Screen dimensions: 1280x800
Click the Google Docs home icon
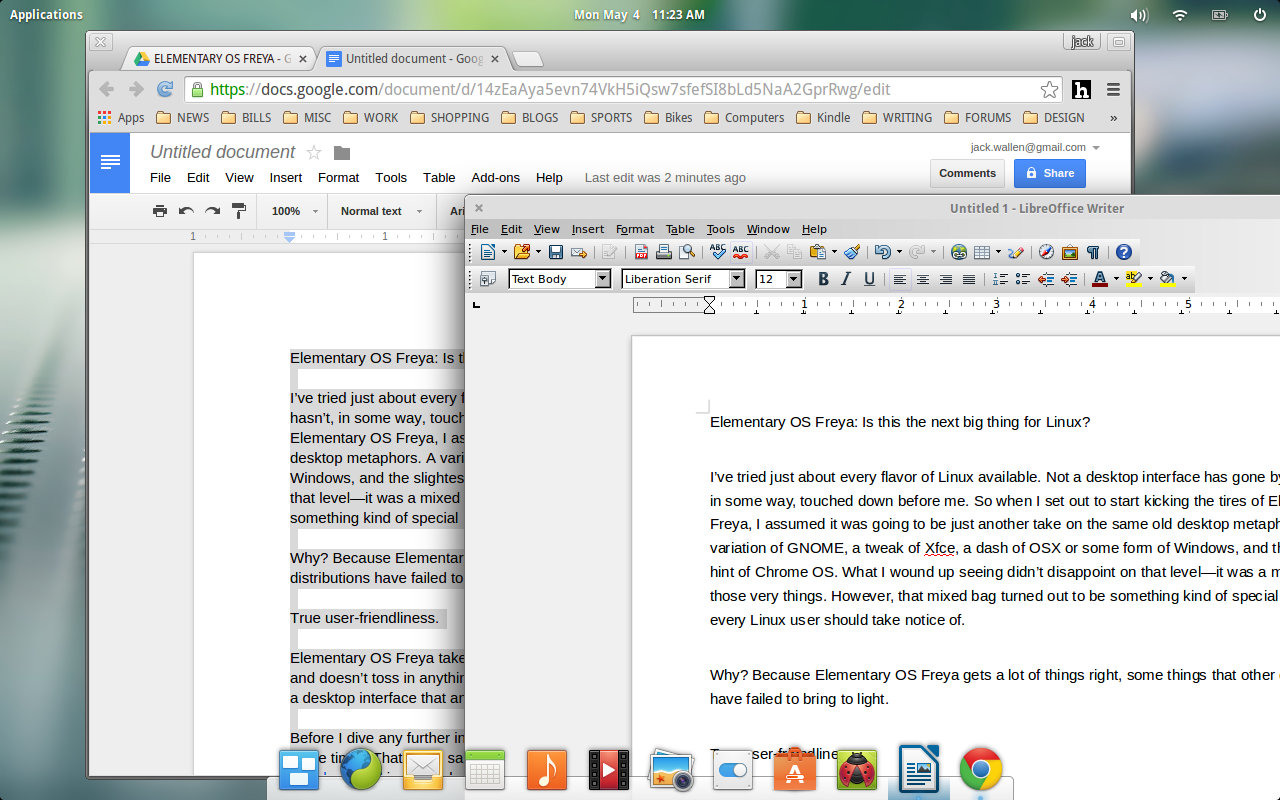(x=110, y=162)
